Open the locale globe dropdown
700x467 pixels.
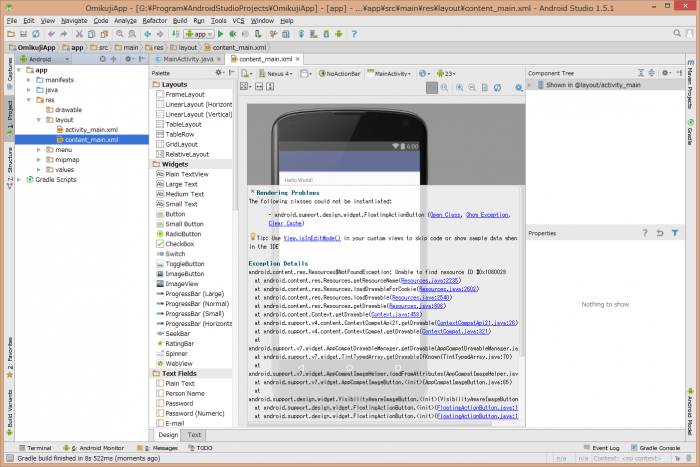click(424, 74)
